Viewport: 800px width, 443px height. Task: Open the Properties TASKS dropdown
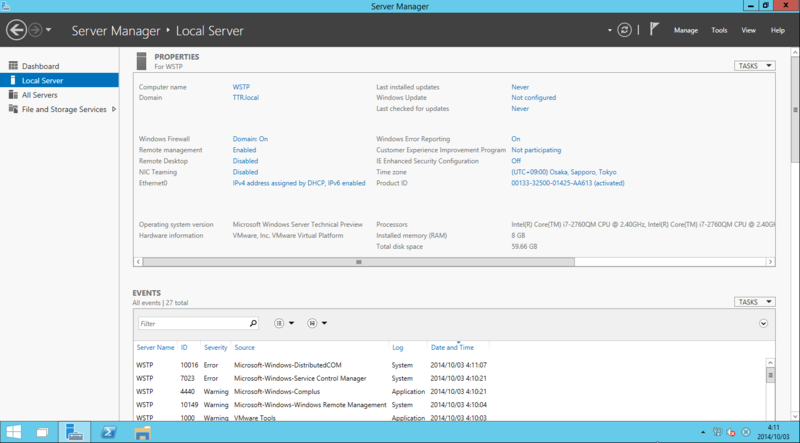coord(755,66)
